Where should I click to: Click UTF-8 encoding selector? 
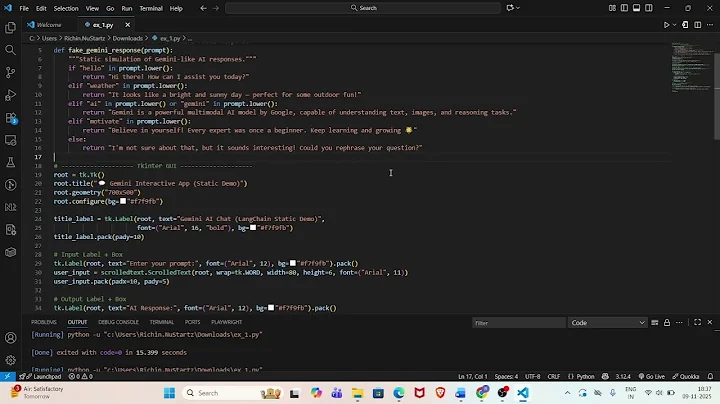[x=533, y=376]
